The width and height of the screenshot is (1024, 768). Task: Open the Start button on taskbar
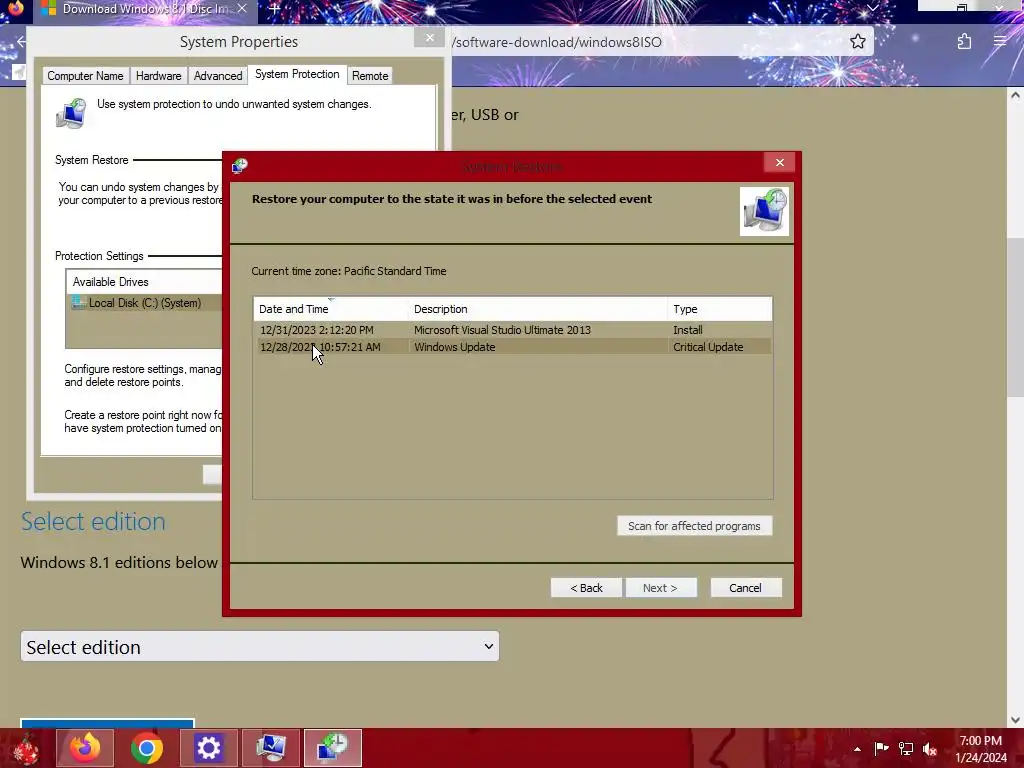coord(24,749)
